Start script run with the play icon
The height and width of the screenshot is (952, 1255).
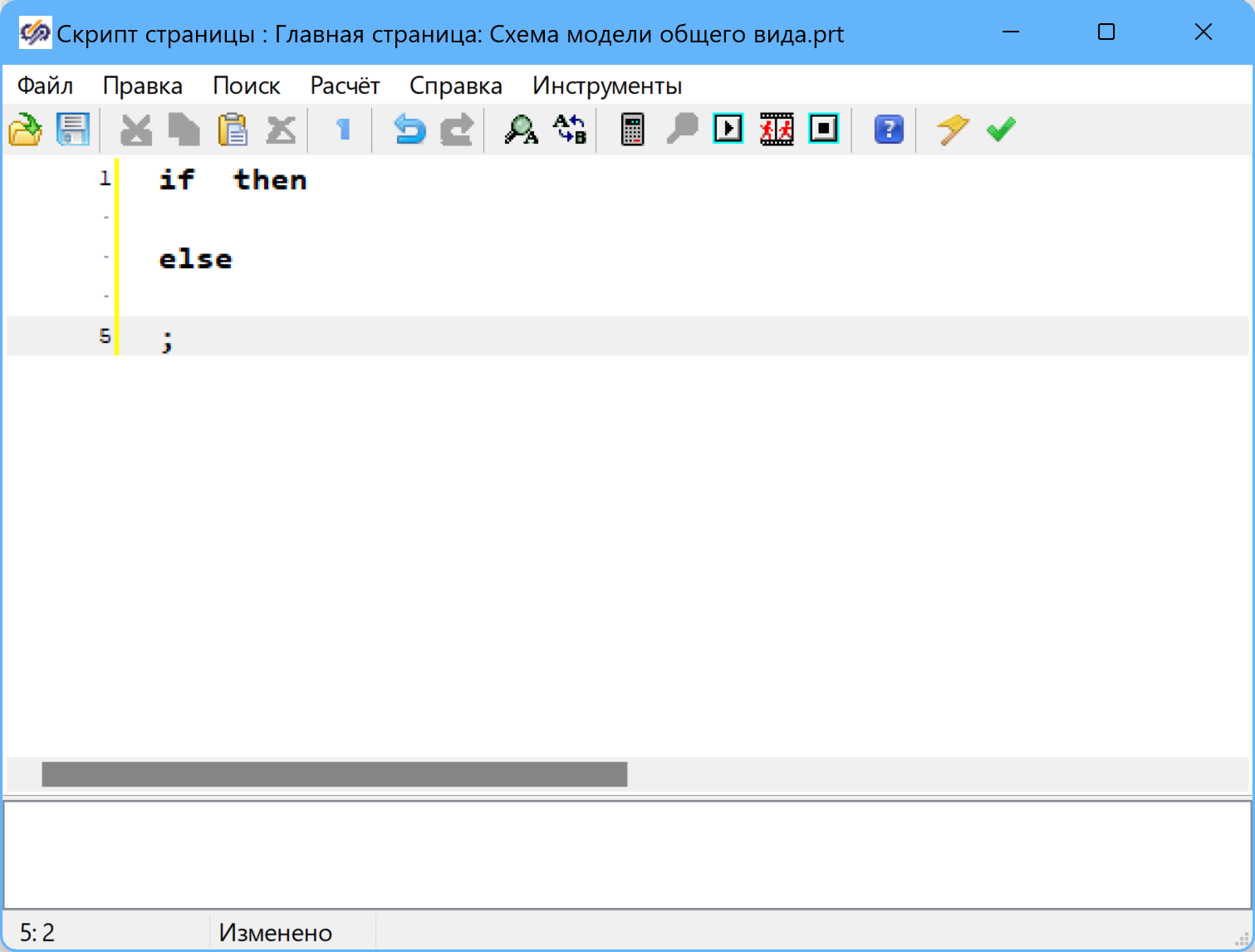pyautogui.click(x=728, y=129)
